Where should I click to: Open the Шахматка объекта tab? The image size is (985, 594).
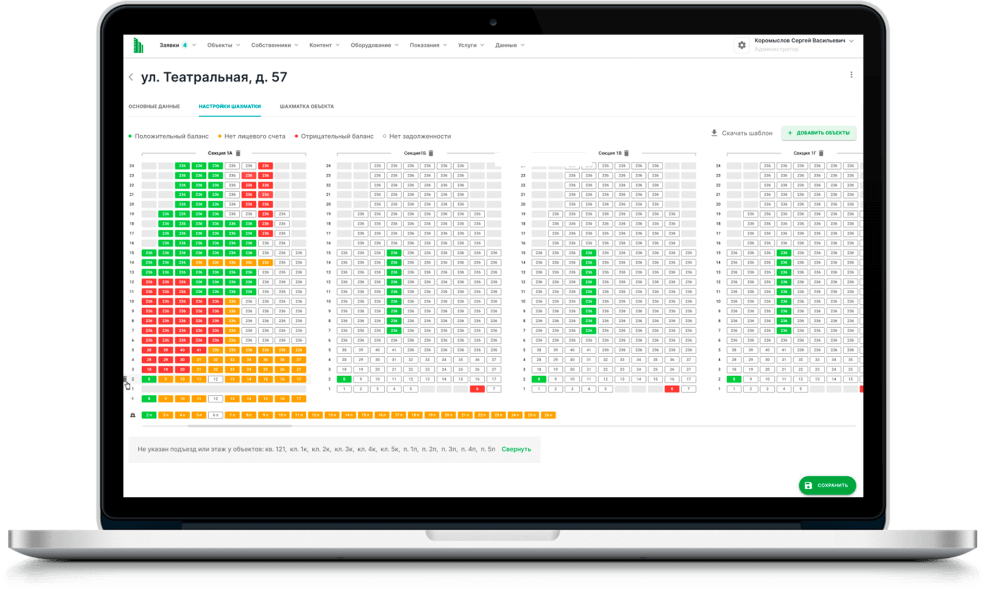(x=306, y=106)
